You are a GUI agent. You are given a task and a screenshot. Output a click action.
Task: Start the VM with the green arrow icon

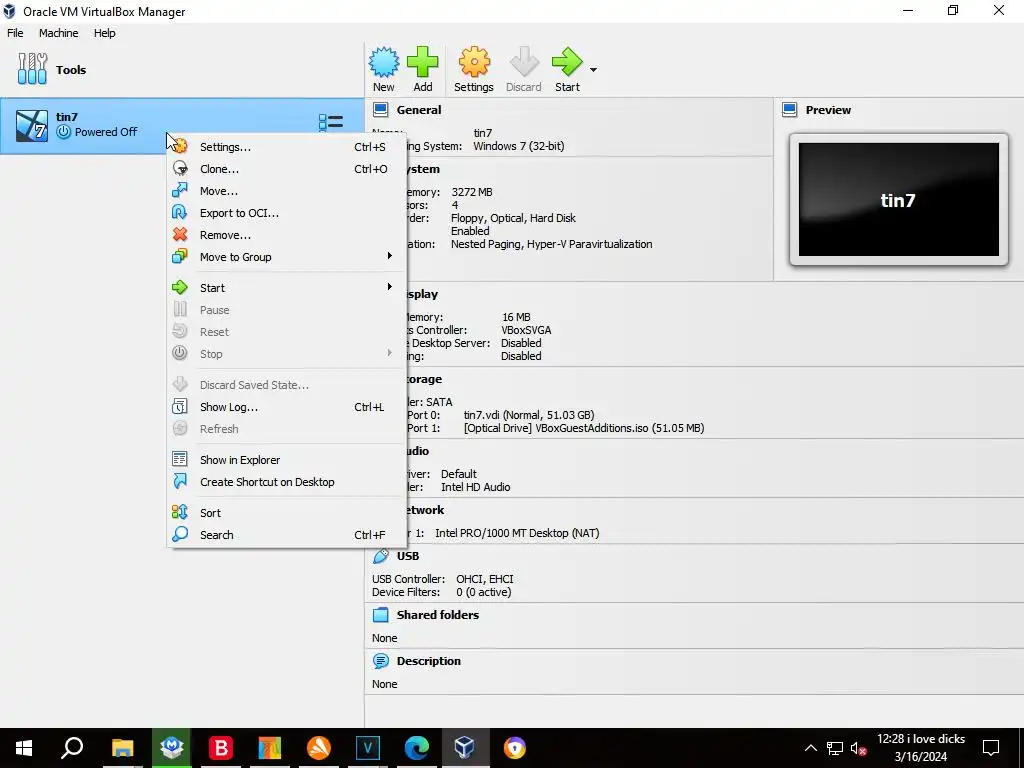(567, 63)
